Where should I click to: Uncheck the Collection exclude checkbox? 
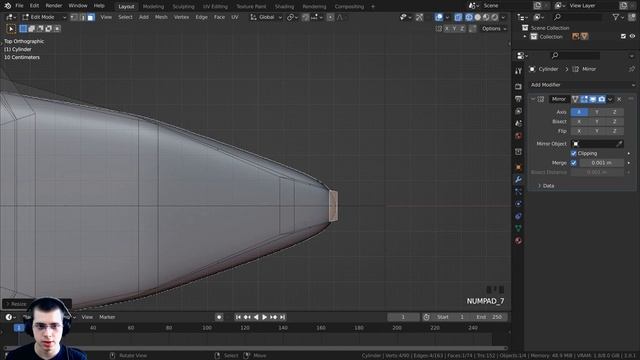point(623,36)
